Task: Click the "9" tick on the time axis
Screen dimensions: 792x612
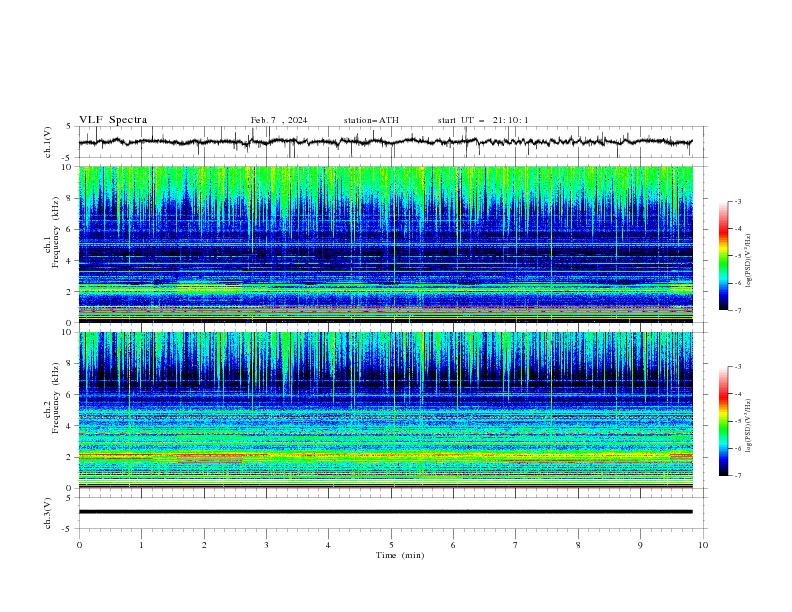Action: [x=640, y=545]
